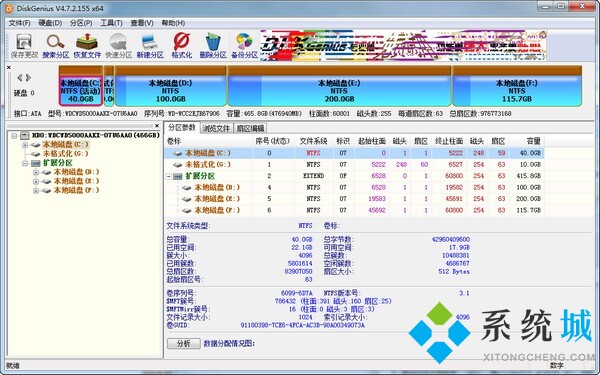Open the 帮助(H) menu
Viewport: 600px width, 375px height.
point(173,23)
